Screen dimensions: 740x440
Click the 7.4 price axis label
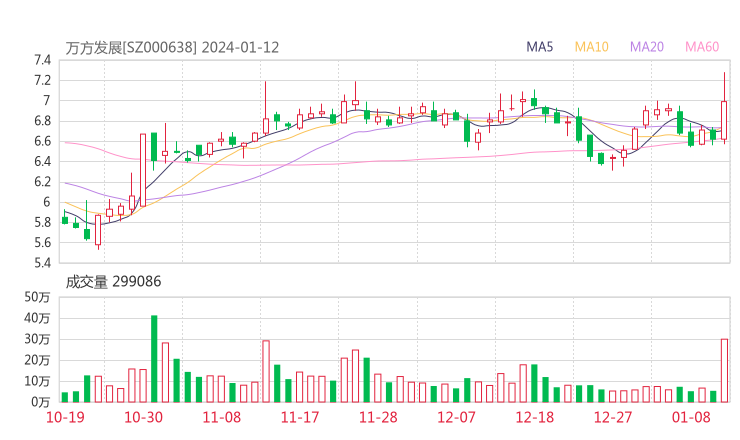[42, 60]
